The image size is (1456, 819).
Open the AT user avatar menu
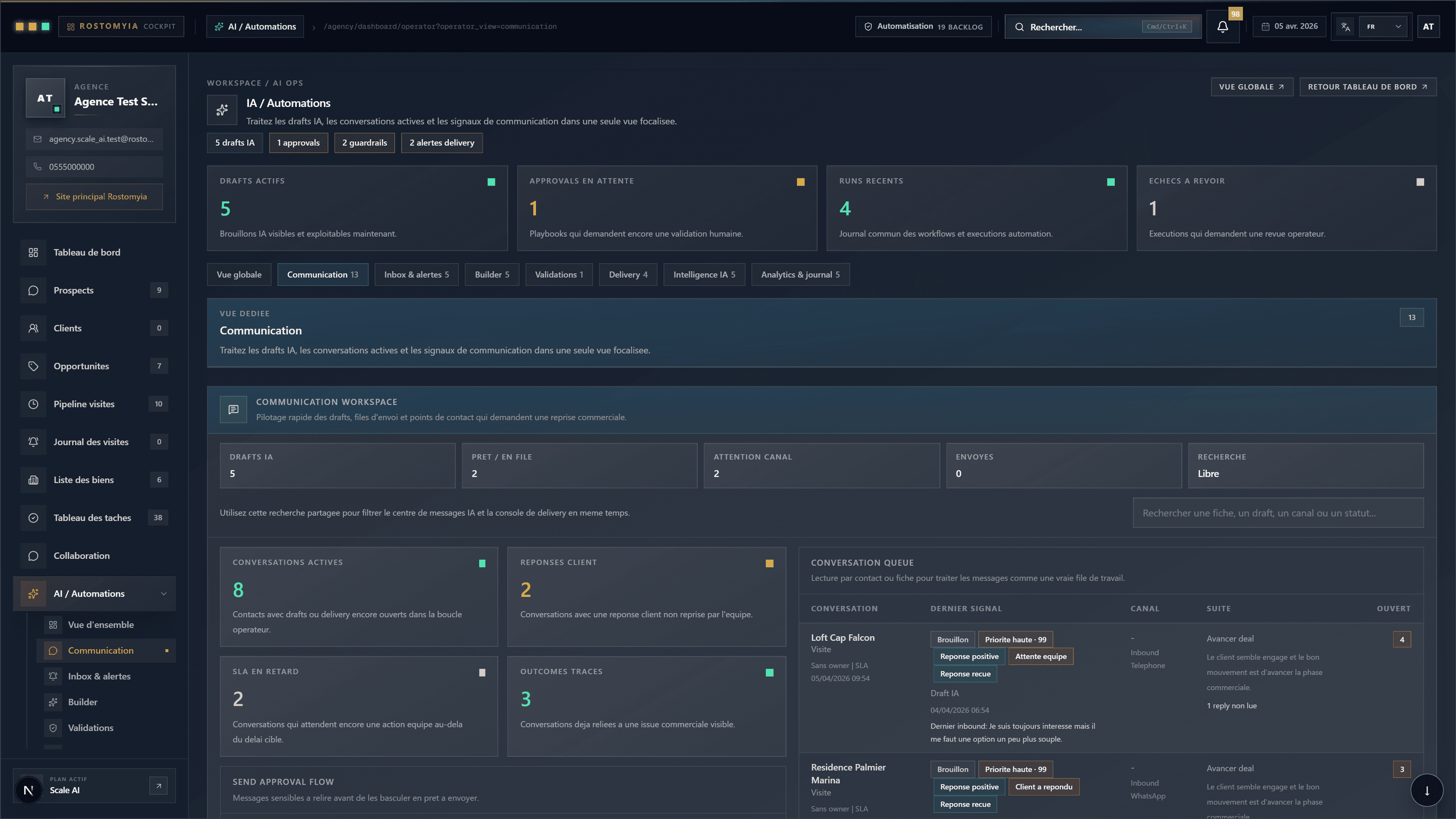click(x=1428, y=26)
